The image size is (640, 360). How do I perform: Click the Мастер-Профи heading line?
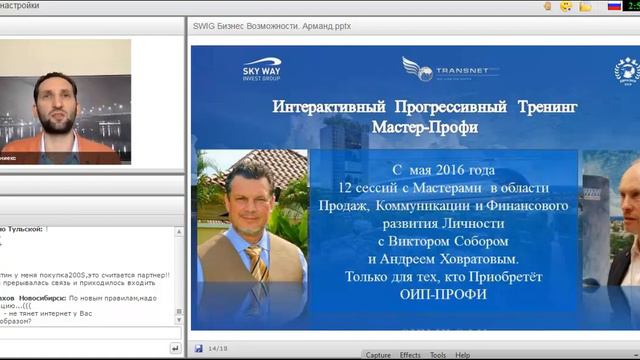click(x=424, y=127)
